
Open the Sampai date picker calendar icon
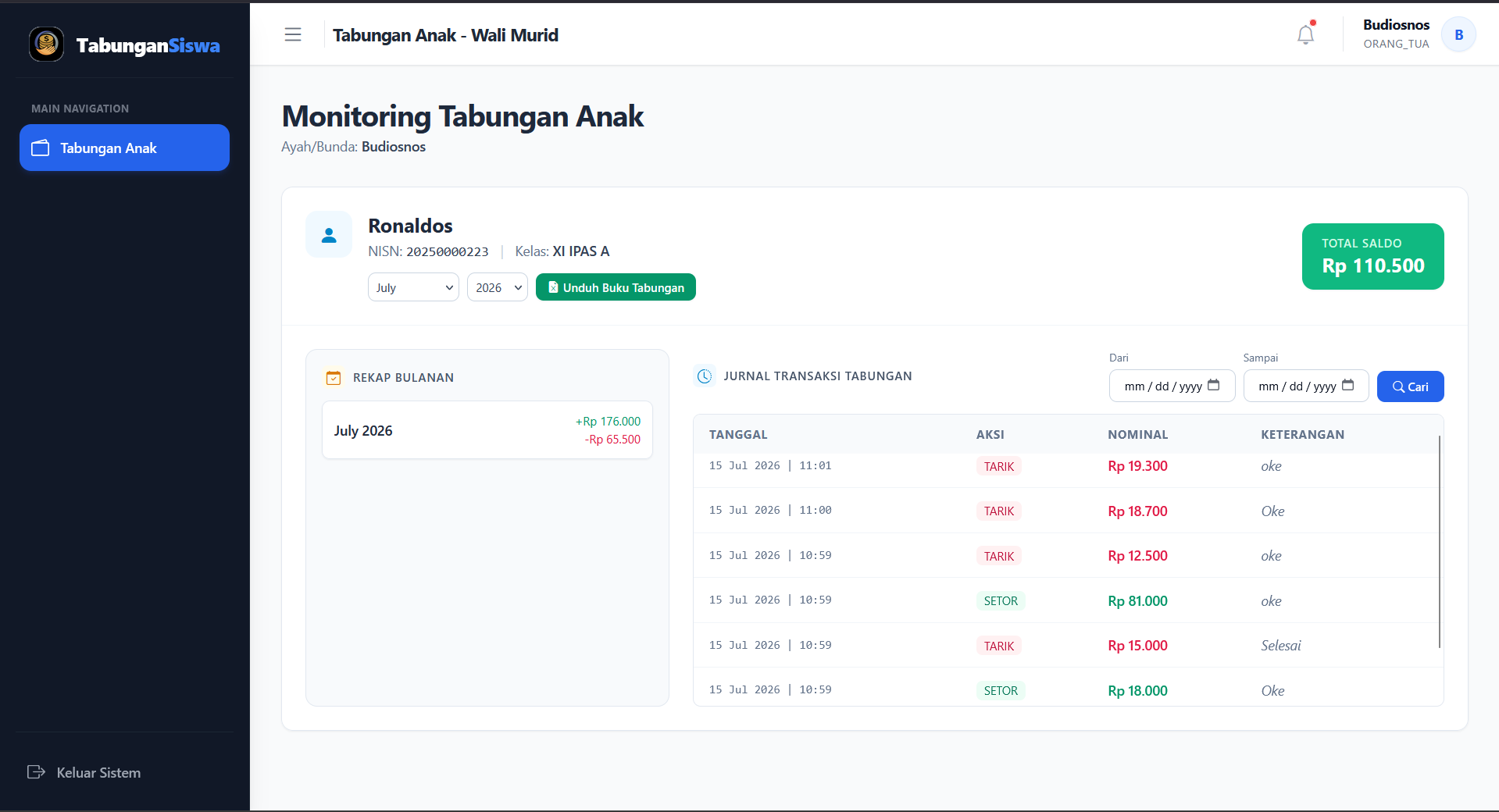pos(1348,385)
